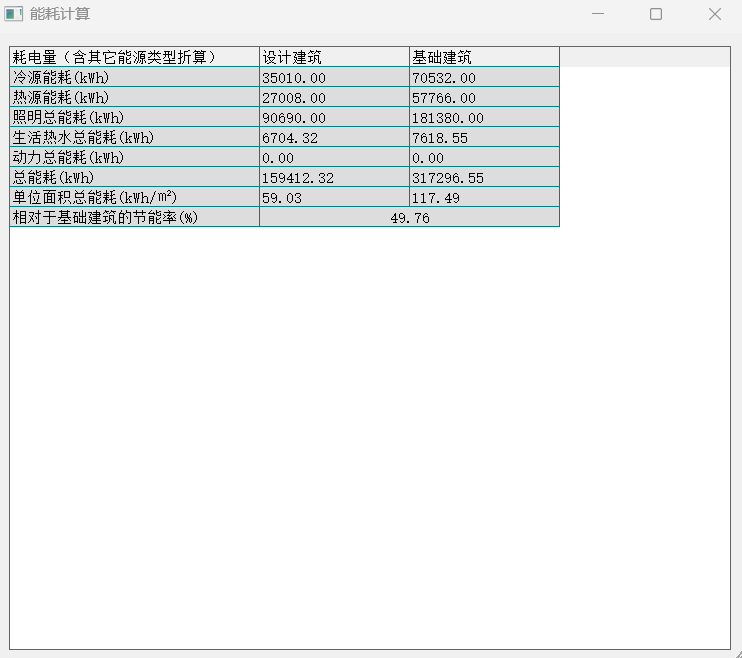This screenshot has height=658, width=742.
Task: Select the 热源能耗(kWh) row label
Action: pyautogui.click(x=134, y=97)
